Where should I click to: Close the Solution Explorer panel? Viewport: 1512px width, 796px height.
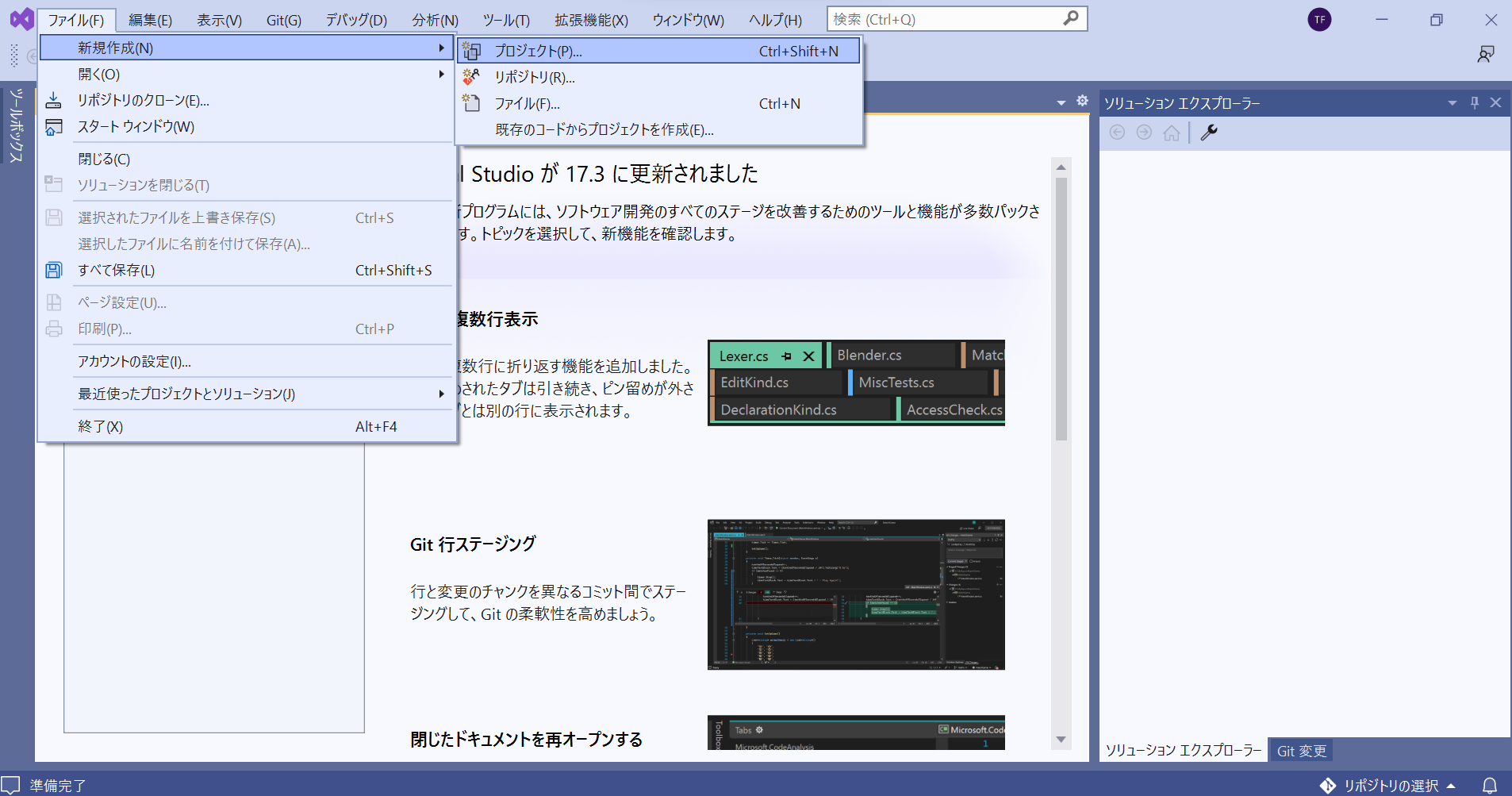click(1495, 102)
